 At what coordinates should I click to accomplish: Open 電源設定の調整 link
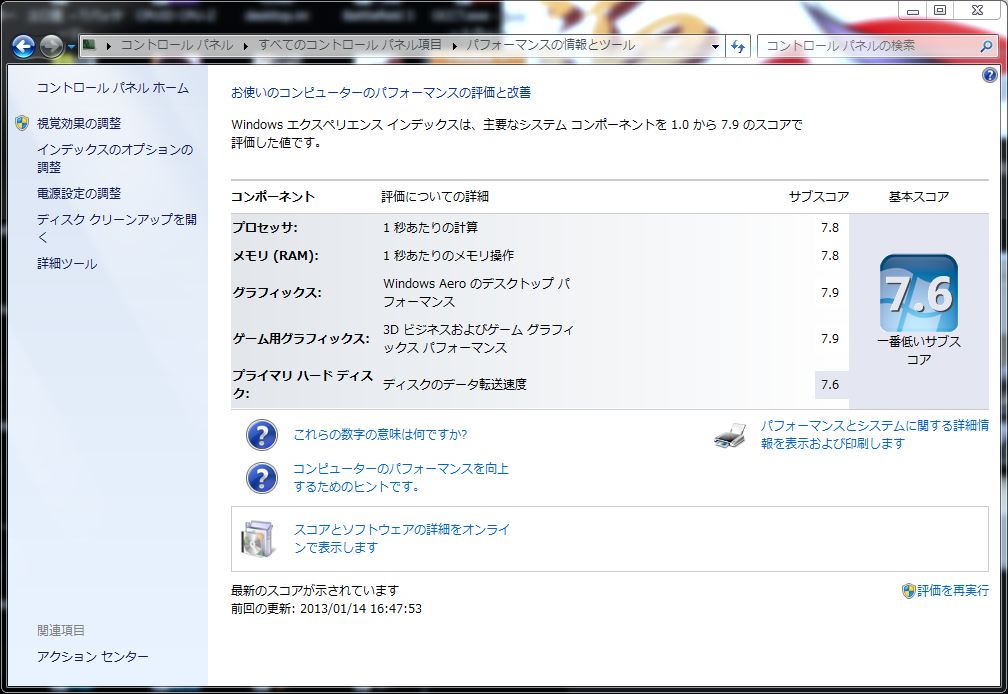pyautogui.click(x=79, y=193)
